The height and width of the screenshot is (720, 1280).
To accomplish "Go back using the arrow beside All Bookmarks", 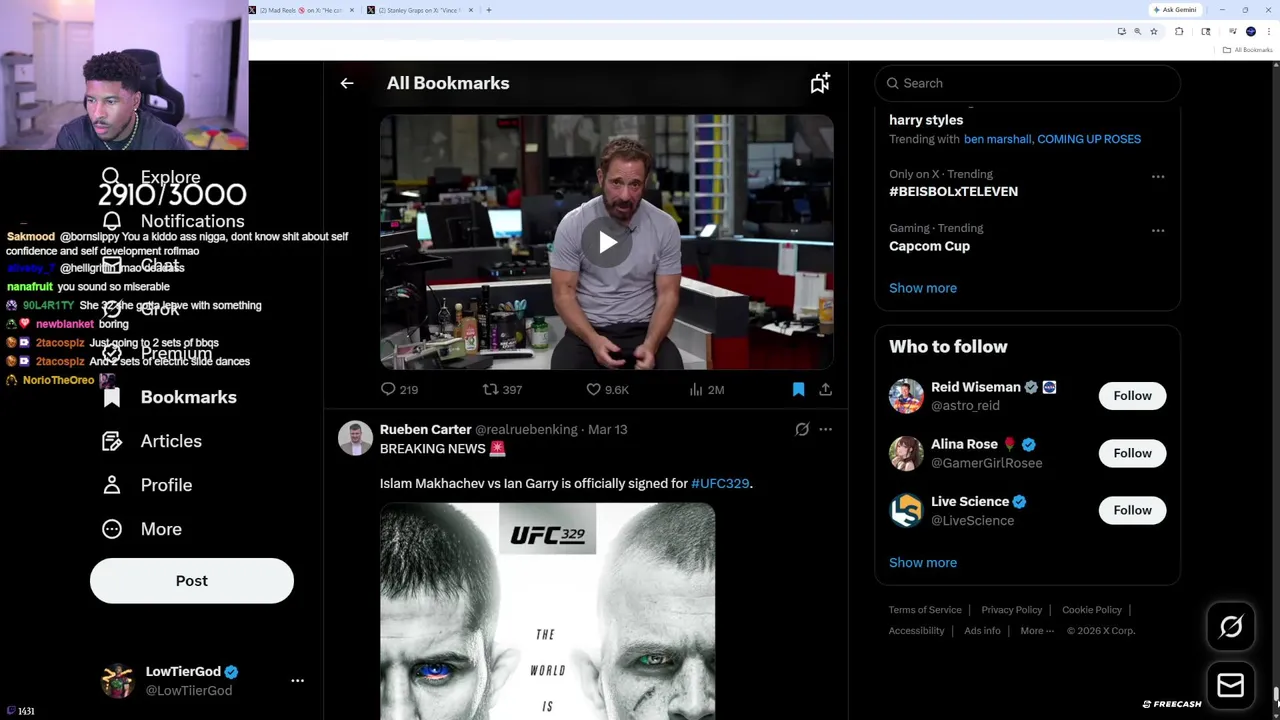I will pos(347,83).
